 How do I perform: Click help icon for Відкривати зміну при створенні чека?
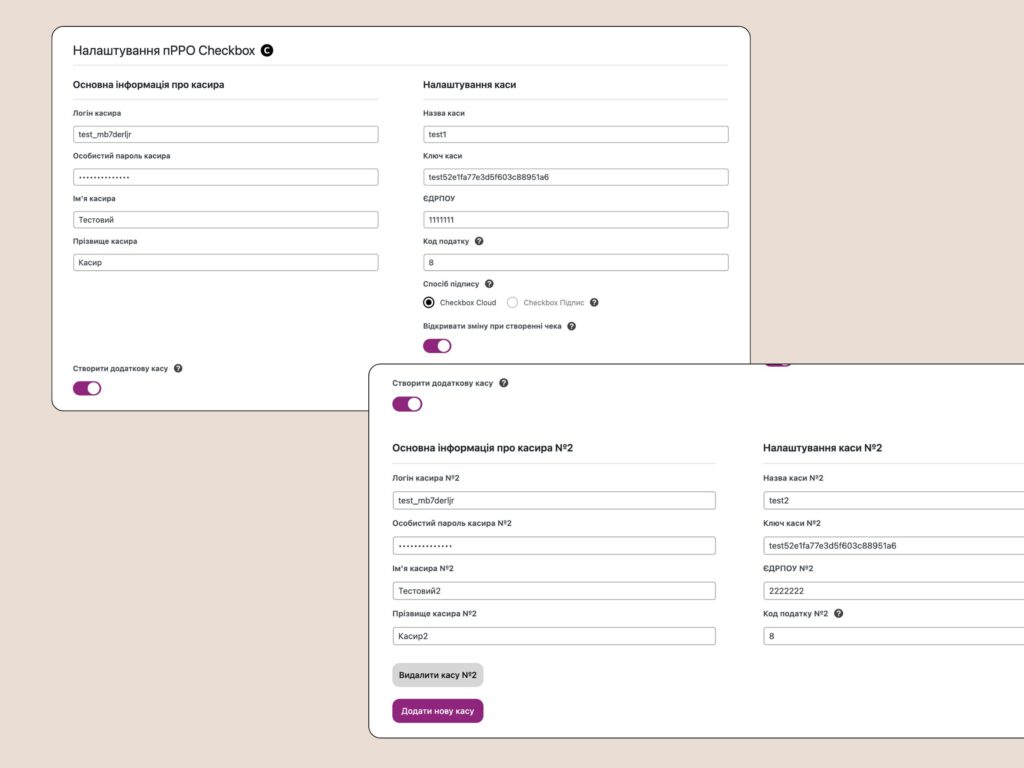[x=572, y=326]
